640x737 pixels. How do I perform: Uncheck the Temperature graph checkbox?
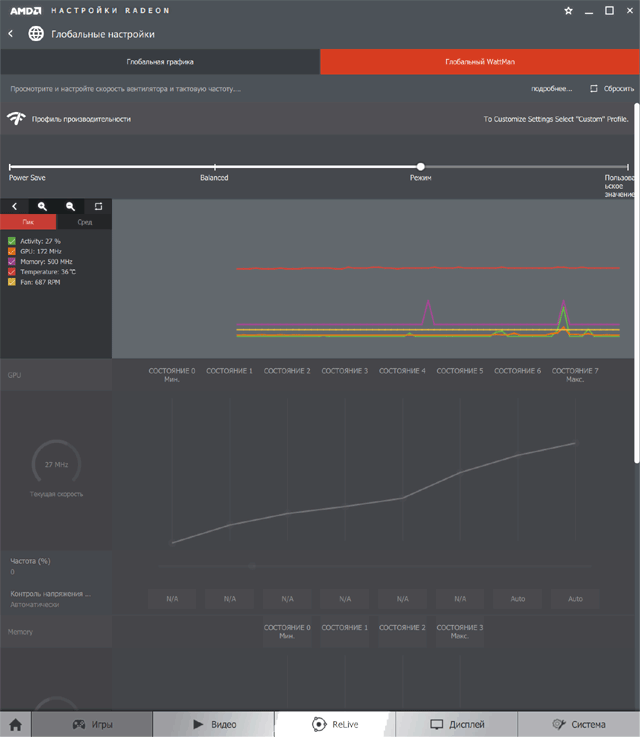(12, 271)
